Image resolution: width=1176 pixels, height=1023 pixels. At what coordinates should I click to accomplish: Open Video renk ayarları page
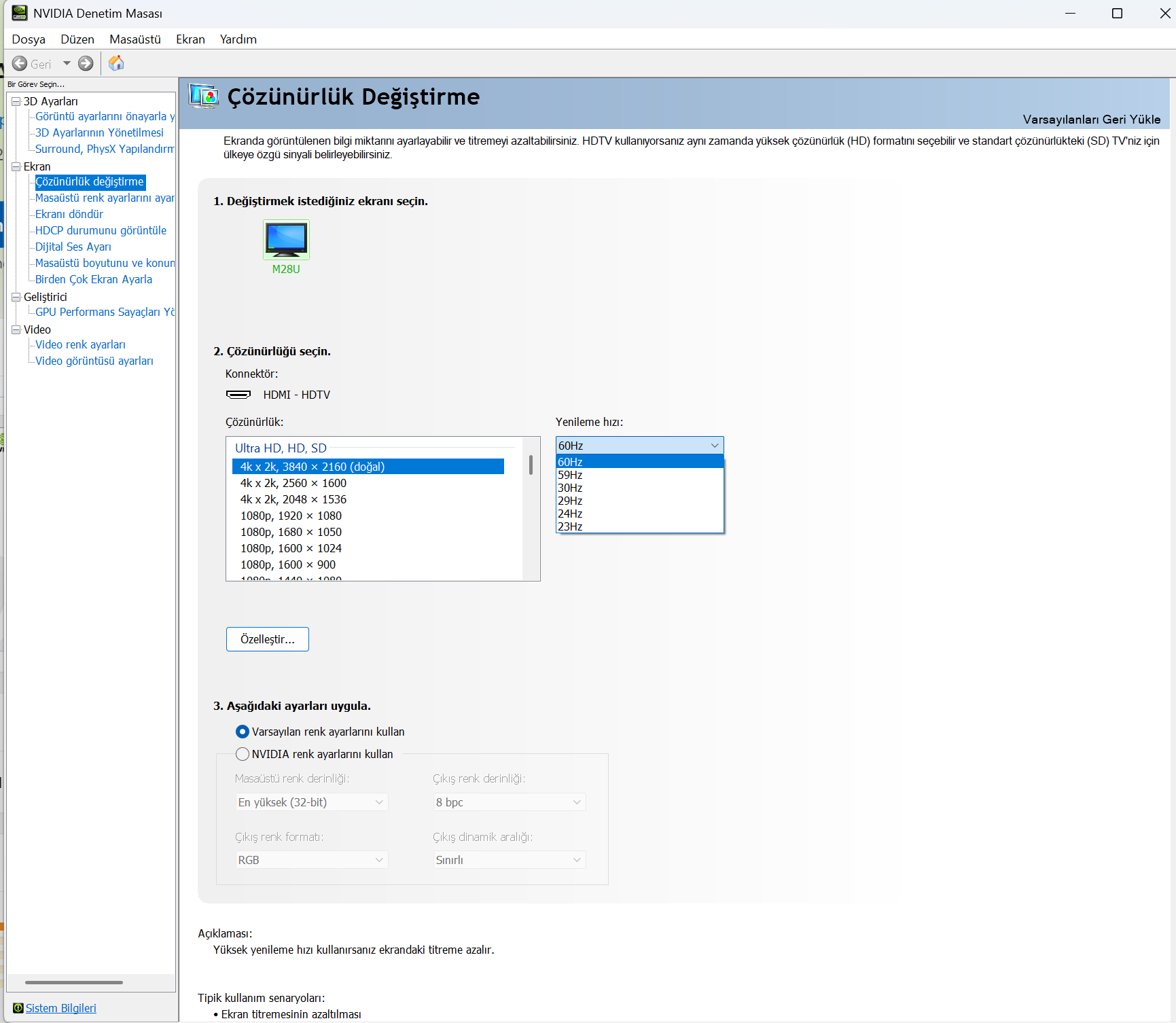click(x=80, y=345)
